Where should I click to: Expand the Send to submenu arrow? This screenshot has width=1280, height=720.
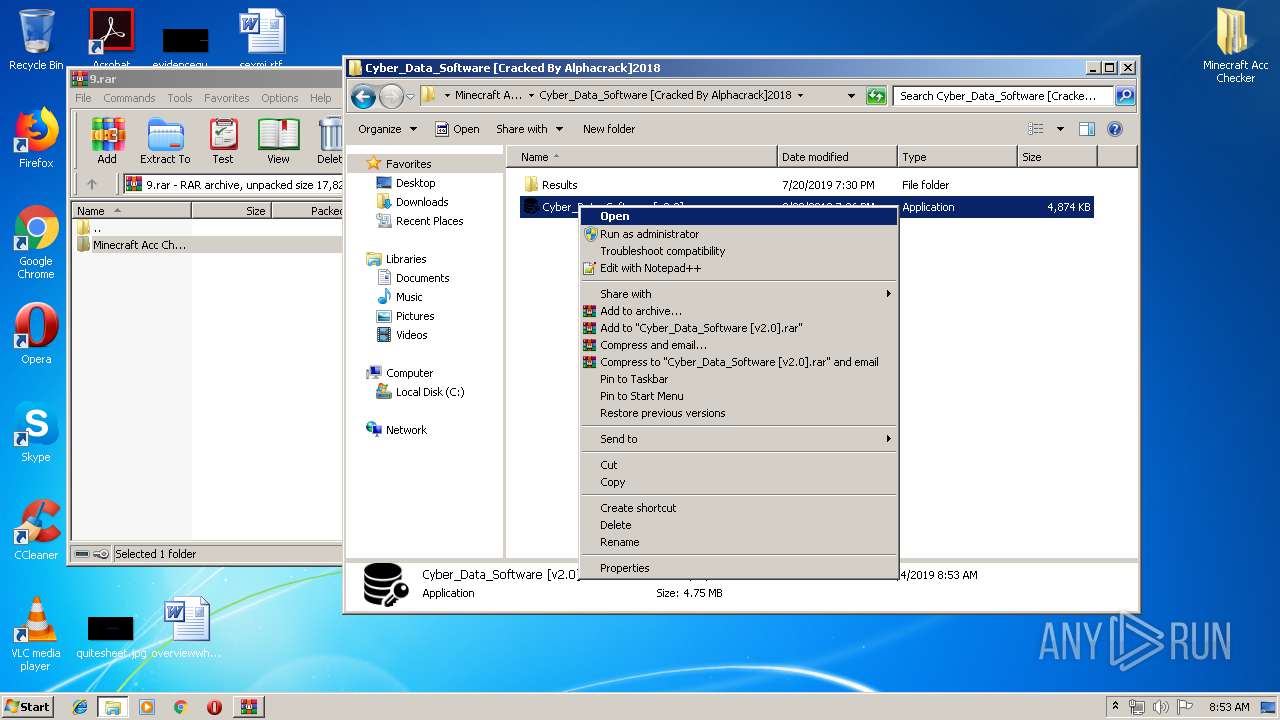point(888,439)
